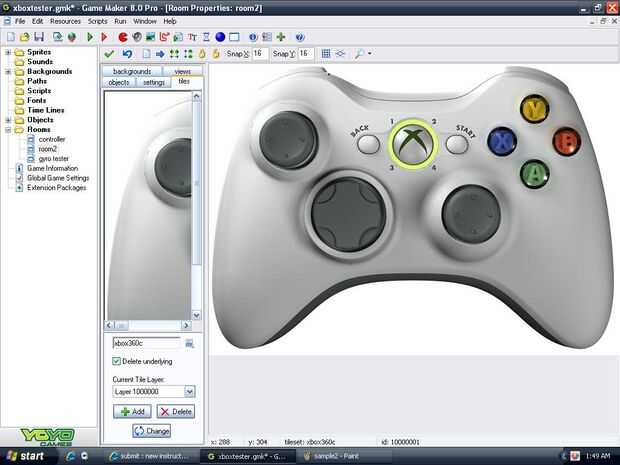Create a stand-alone executable
This screenshot has height=465, width=620.
[58, 37]
